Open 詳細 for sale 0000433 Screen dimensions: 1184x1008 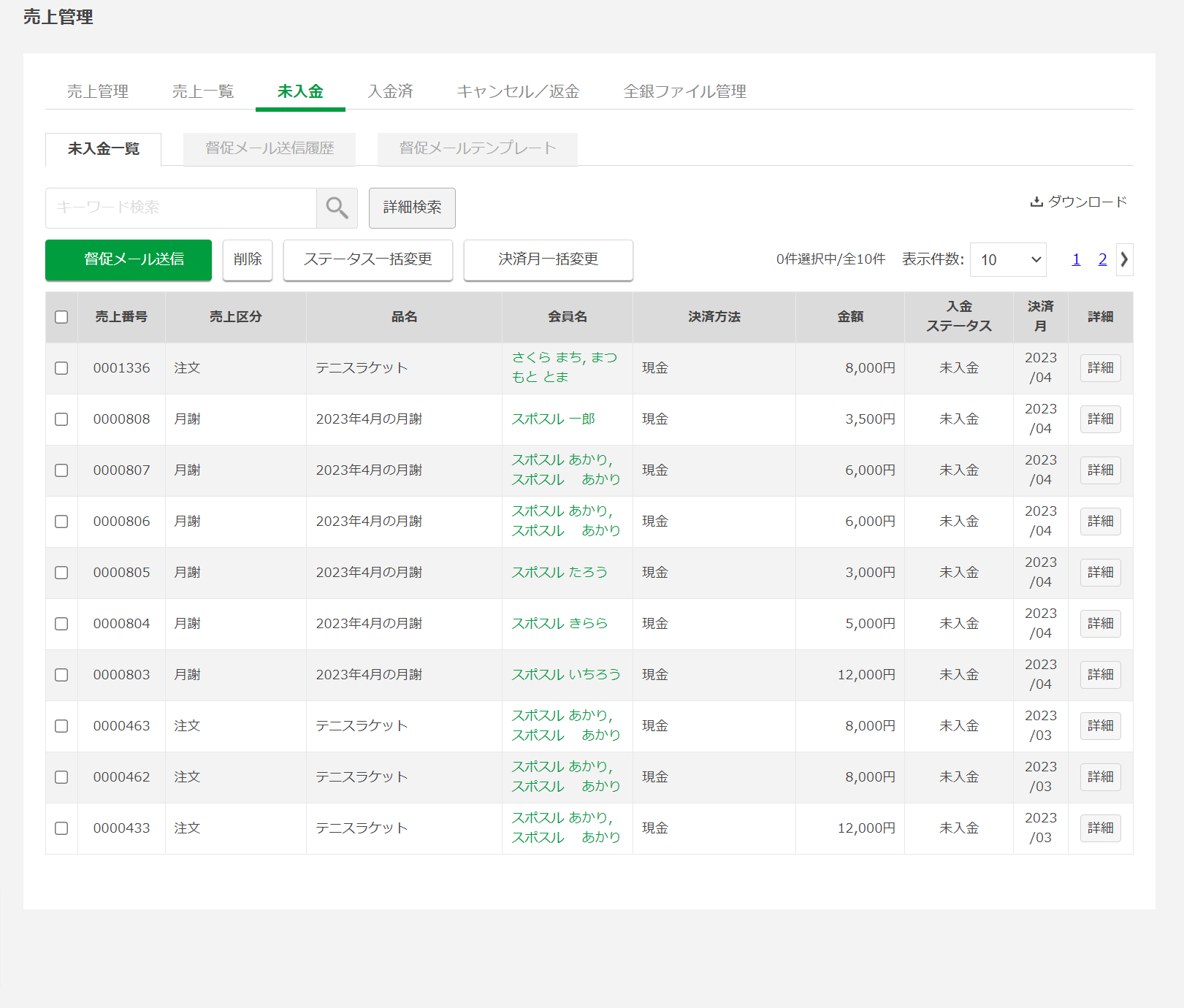tap(1101, 828)
